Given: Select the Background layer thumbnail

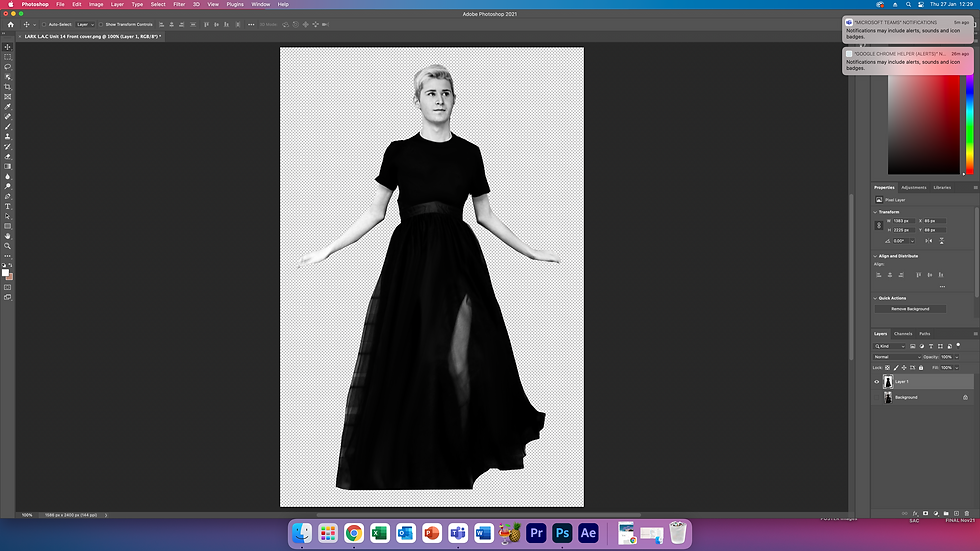Looking at the screenshot, I should coord(888,397).
